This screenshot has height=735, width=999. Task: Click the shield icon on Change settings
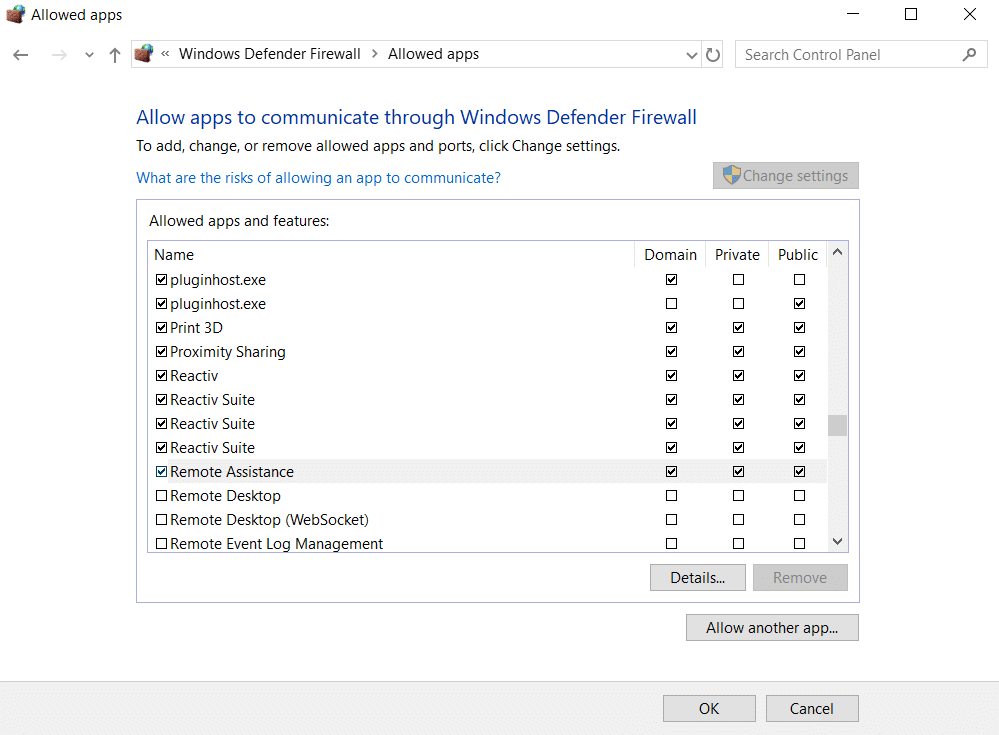pyautogui.click(x=731, y=175)
